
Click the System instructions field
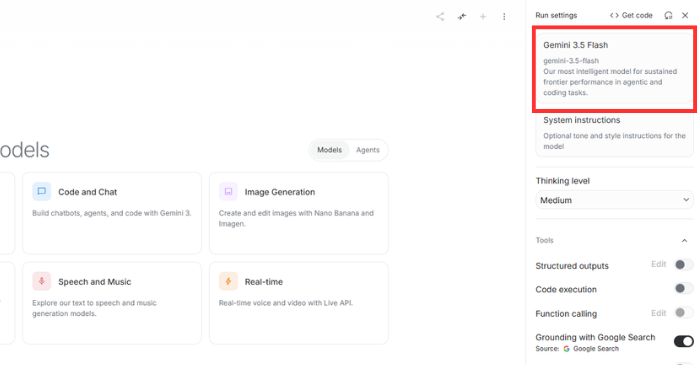pos(614,134)
